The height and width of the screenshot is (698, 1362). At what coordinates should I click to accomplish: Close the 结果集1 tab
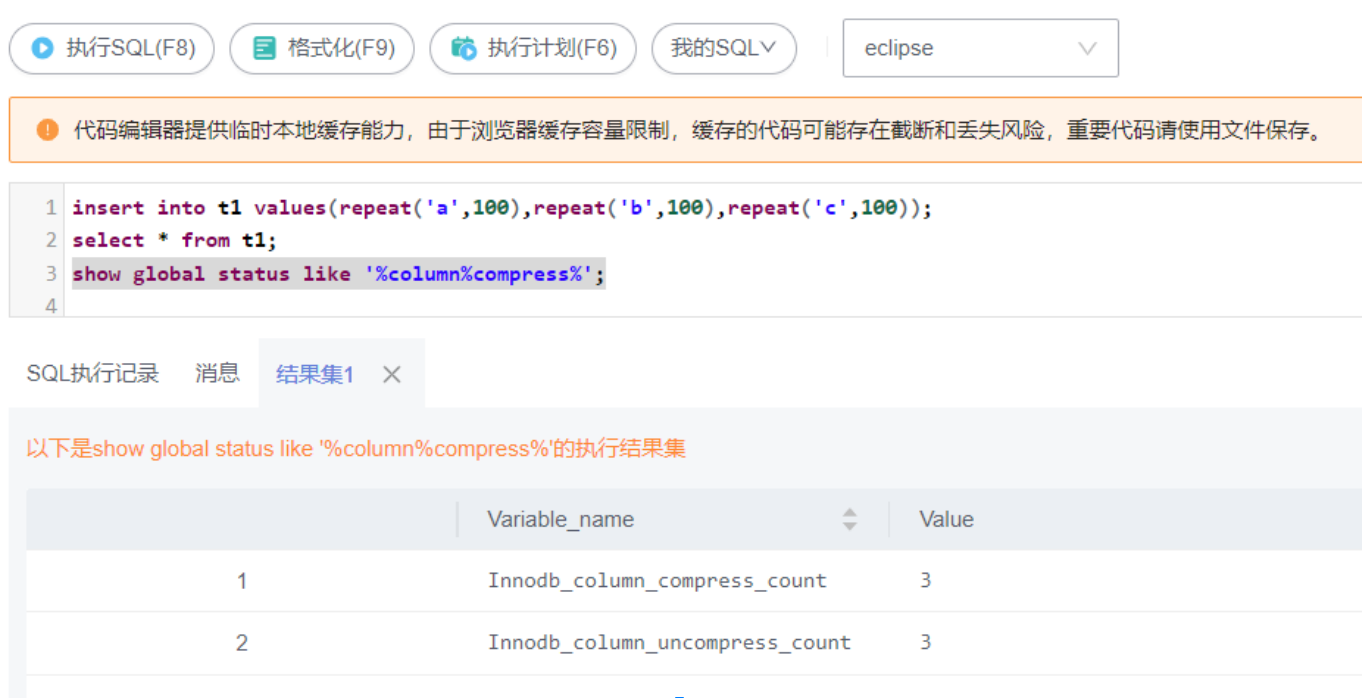coord(392,375)
